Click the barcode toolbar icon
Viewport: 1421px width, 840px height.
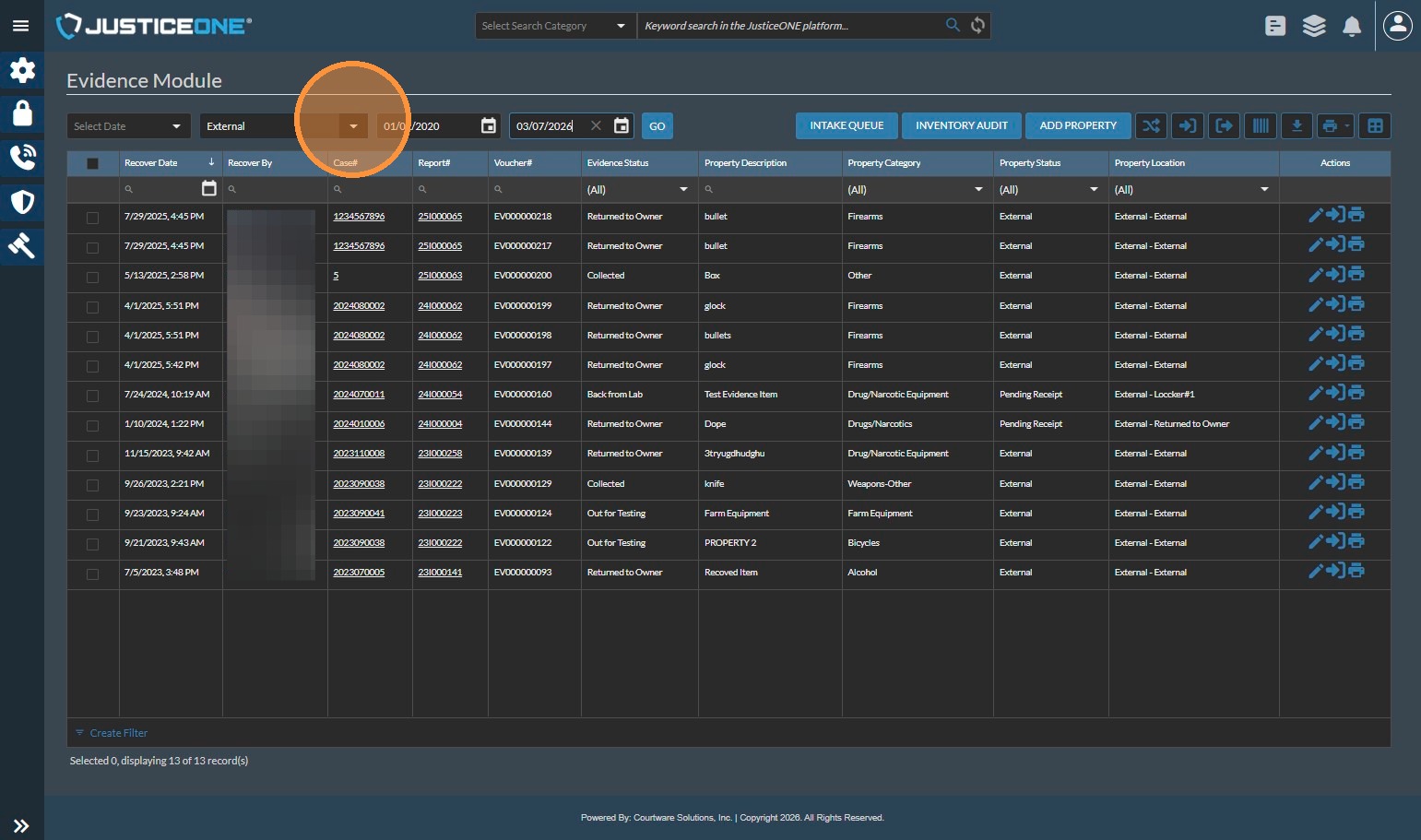click(1260, 126)
